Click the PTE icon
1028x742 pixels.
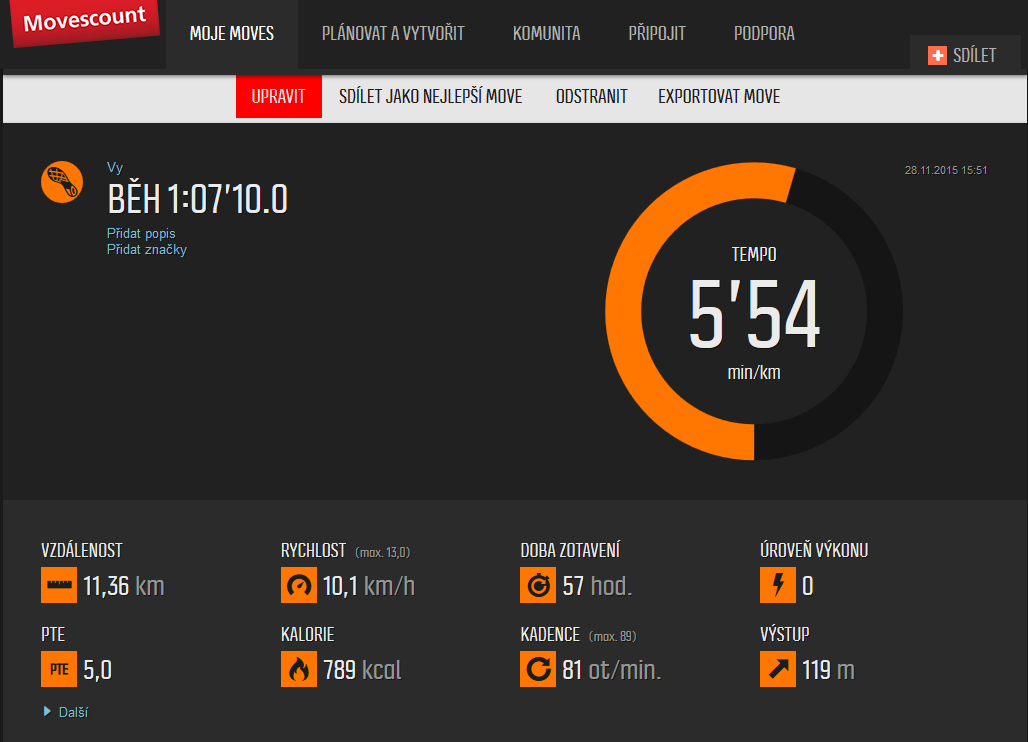(x=59, y=669)
